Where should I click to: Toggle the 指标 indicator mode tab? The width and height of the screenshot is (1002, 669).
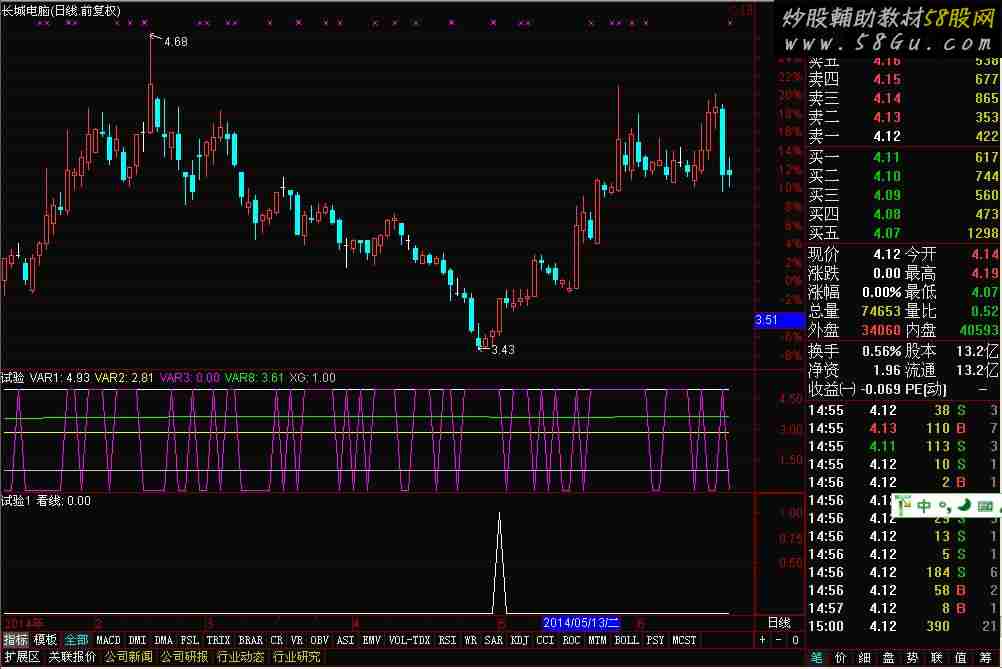click(15, 640)
